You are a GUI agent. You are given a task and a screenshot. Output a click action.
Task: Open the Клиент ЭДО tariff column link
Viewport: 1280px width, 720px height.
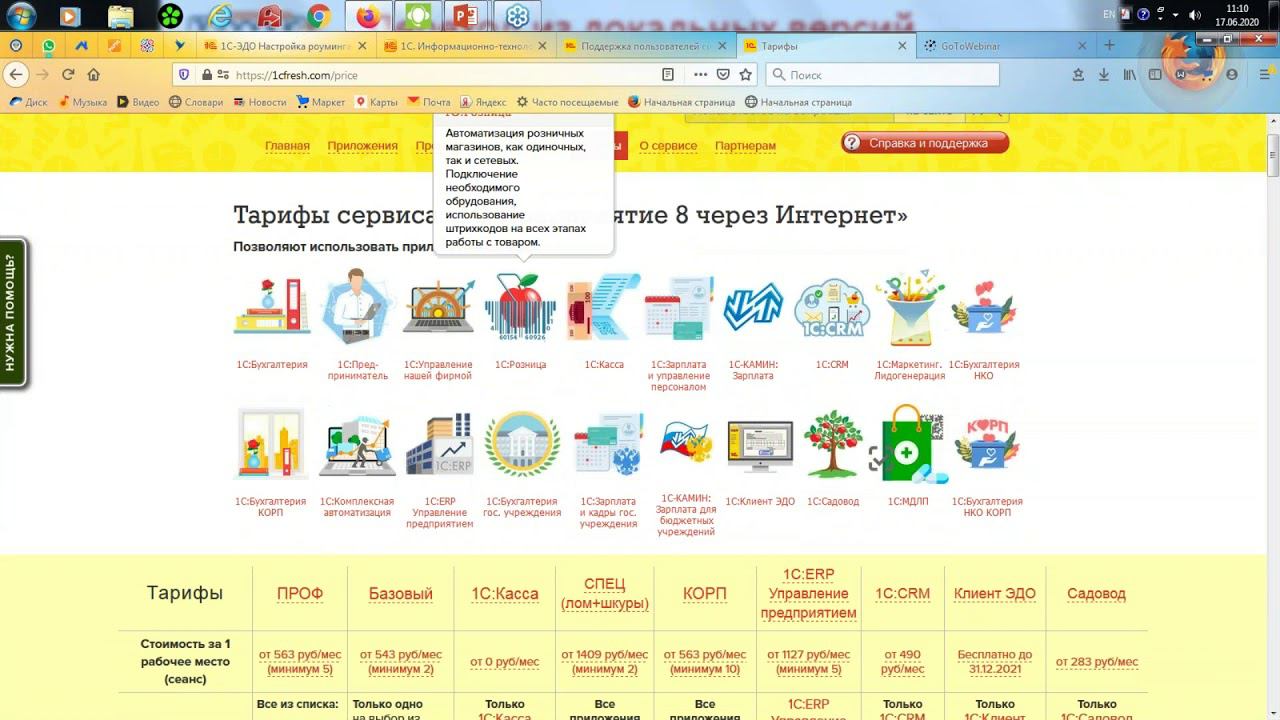coord(994,593)
